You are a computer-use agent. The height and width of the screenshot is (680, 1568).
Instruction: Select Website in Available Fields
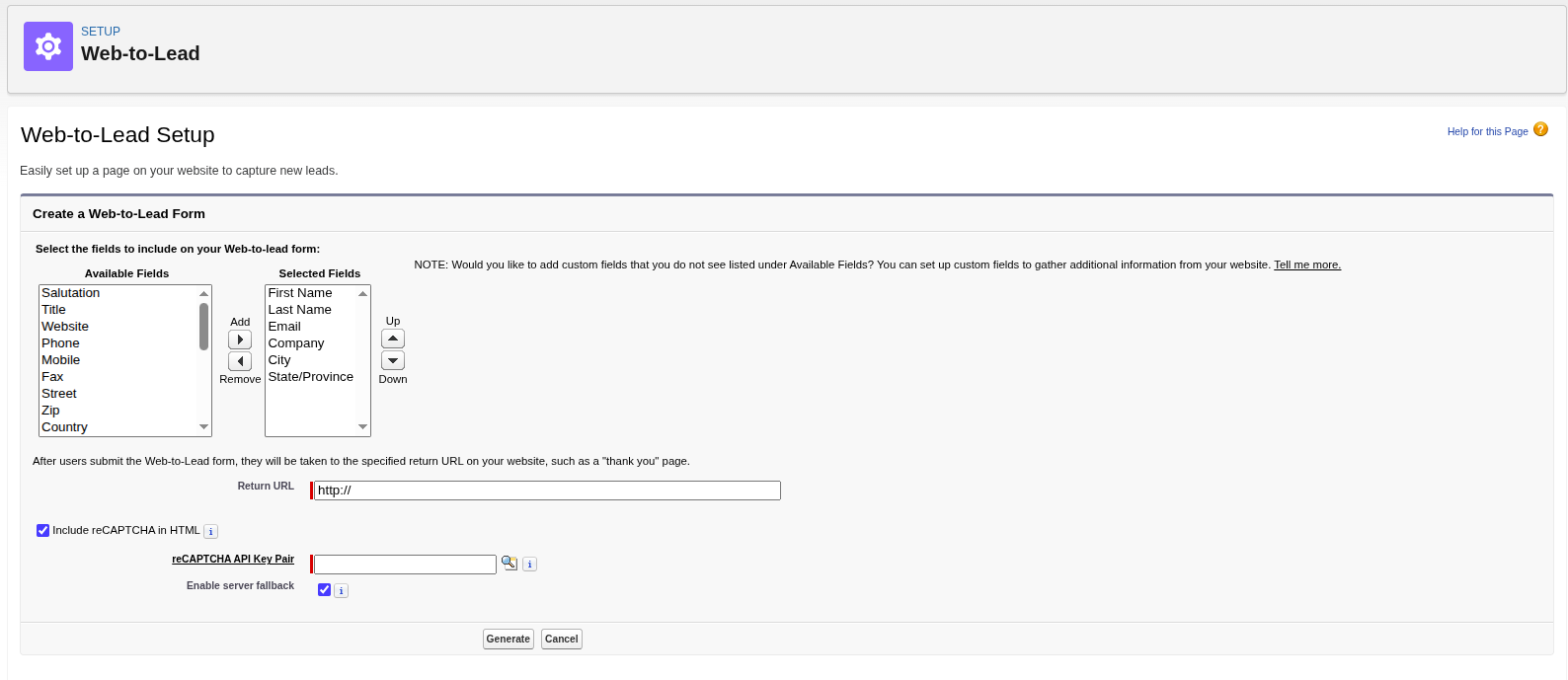coord(65,327)
